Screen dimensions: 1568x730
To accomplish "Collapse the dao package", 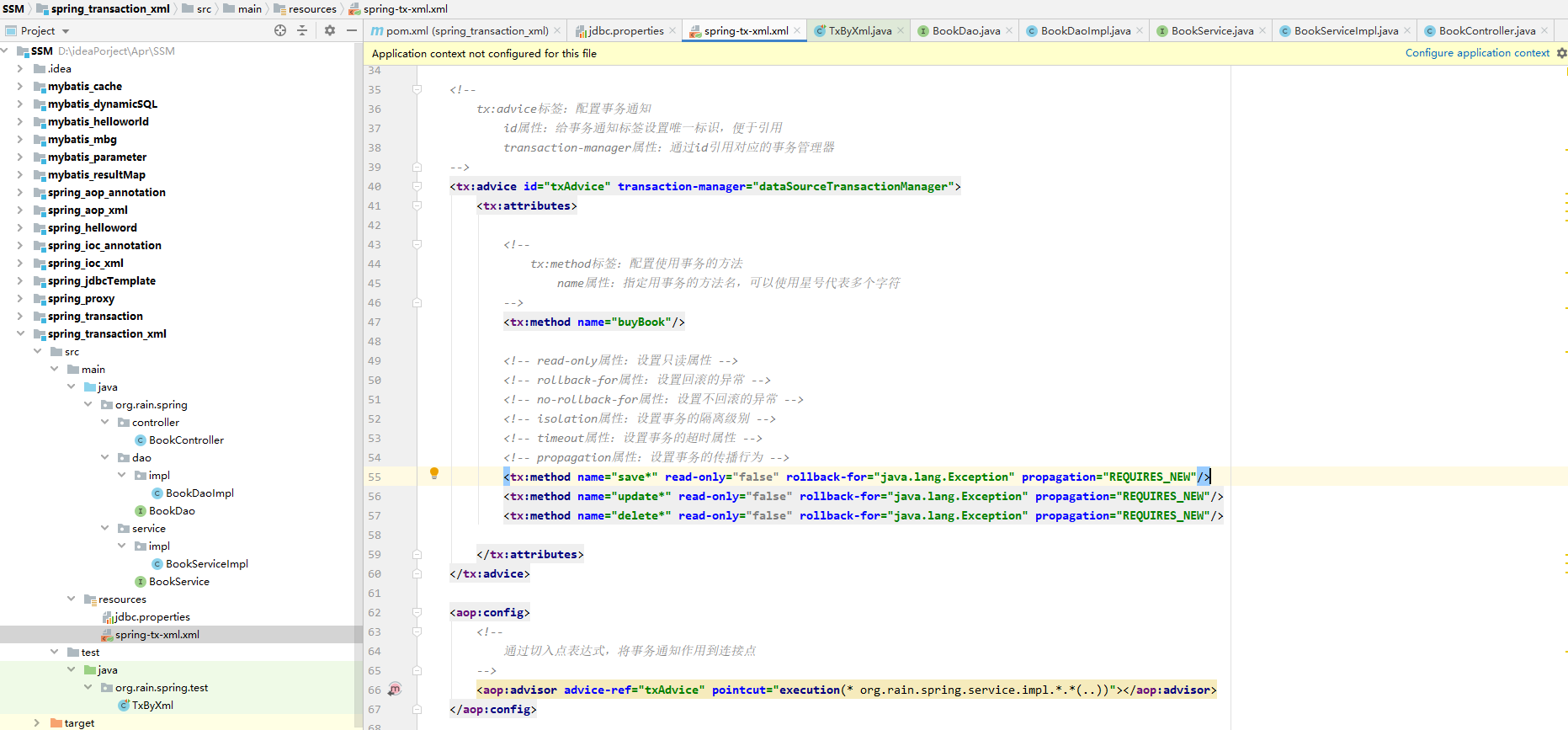I will coord(104,457).
